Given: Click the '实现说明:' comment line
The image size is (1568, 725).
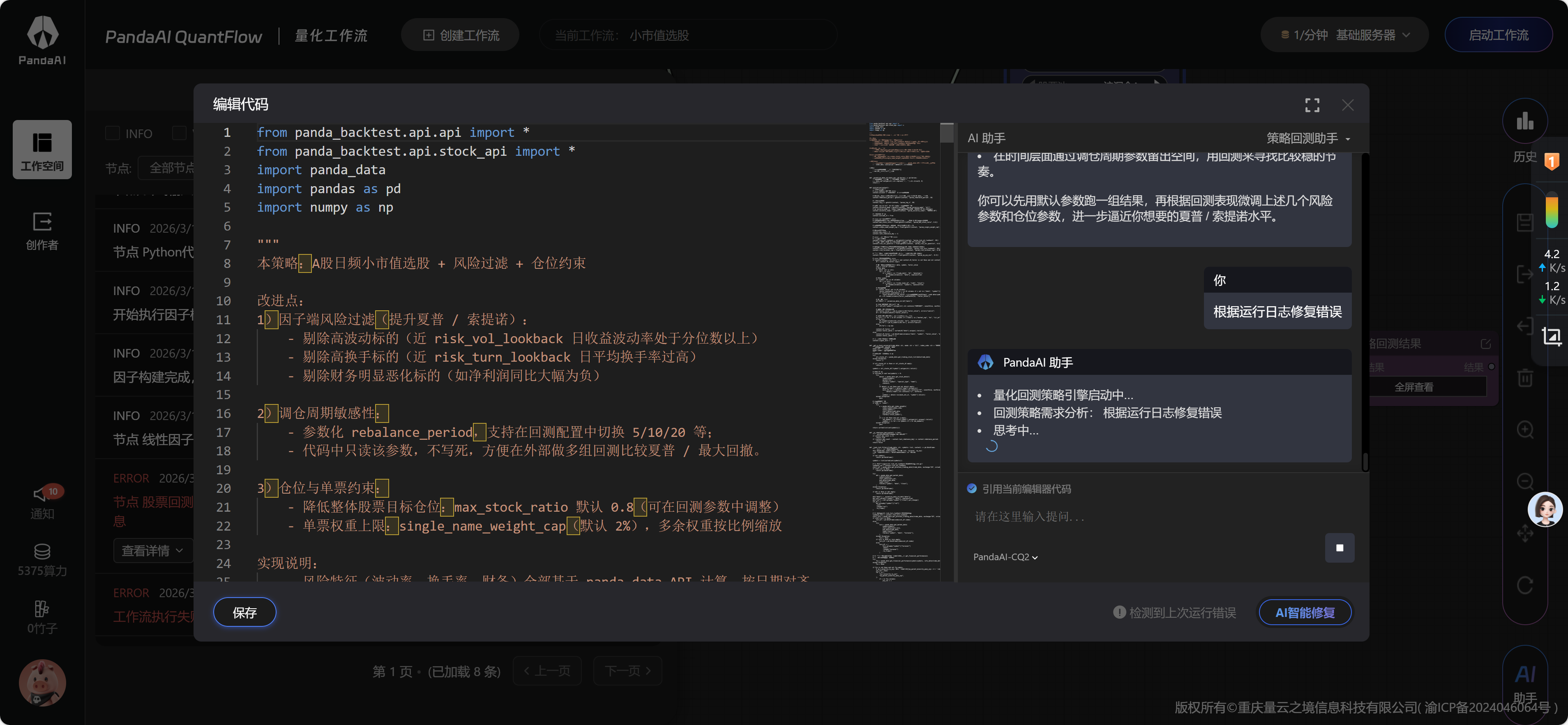Looking at the screenshot, I should coord(287,563).
